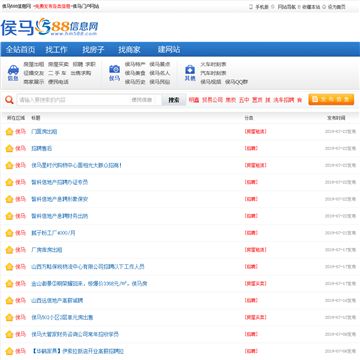Click 【招聘】 tag in 招聘售后 row

(251, 148)
